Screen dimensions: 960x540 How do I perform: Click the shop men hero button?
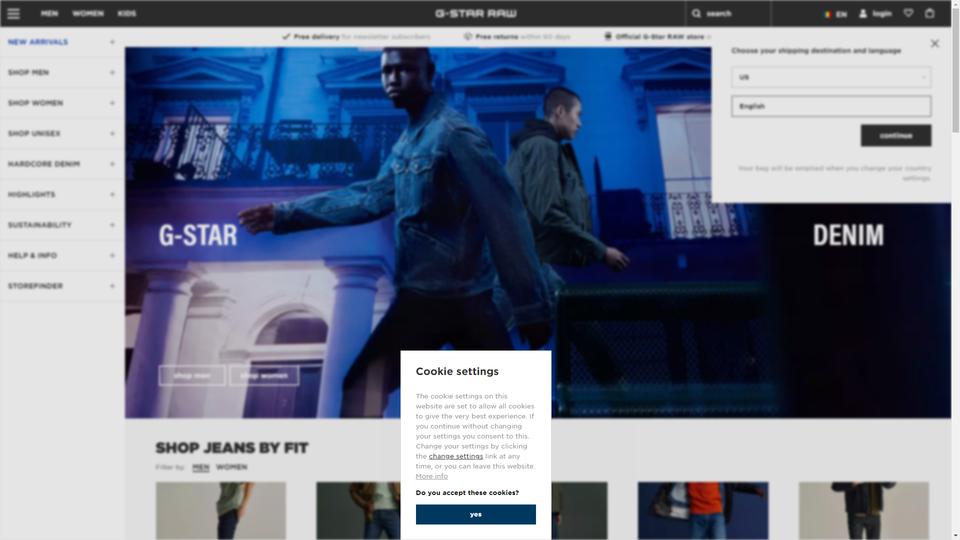(x=192, y=375)
